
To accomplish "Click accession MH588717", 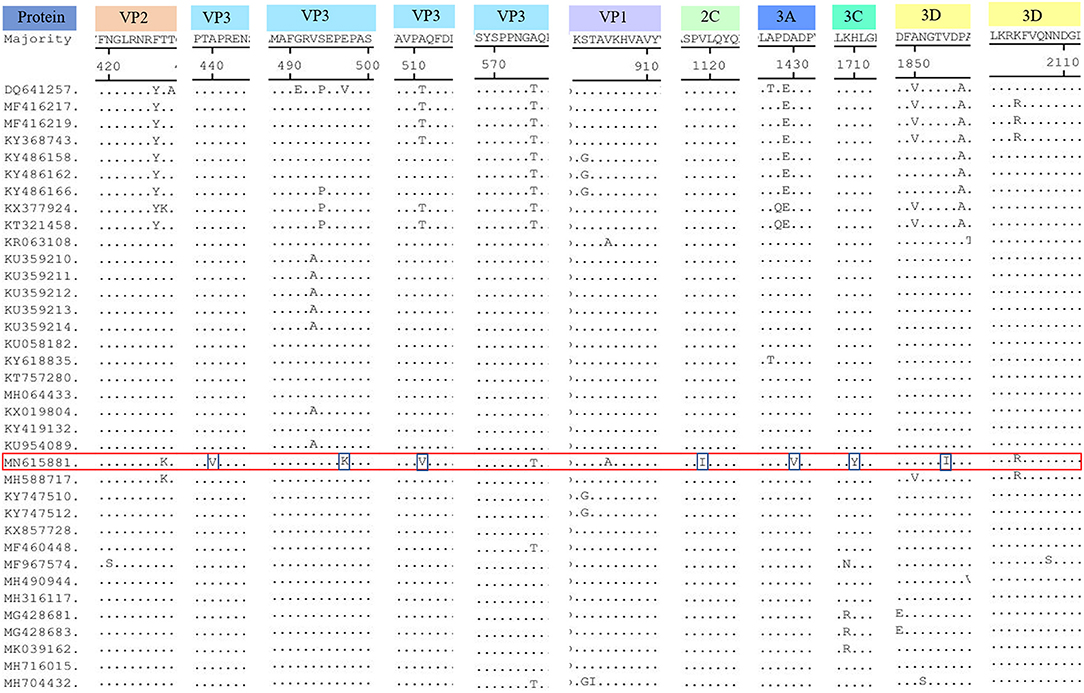I will tap(41, 480).
